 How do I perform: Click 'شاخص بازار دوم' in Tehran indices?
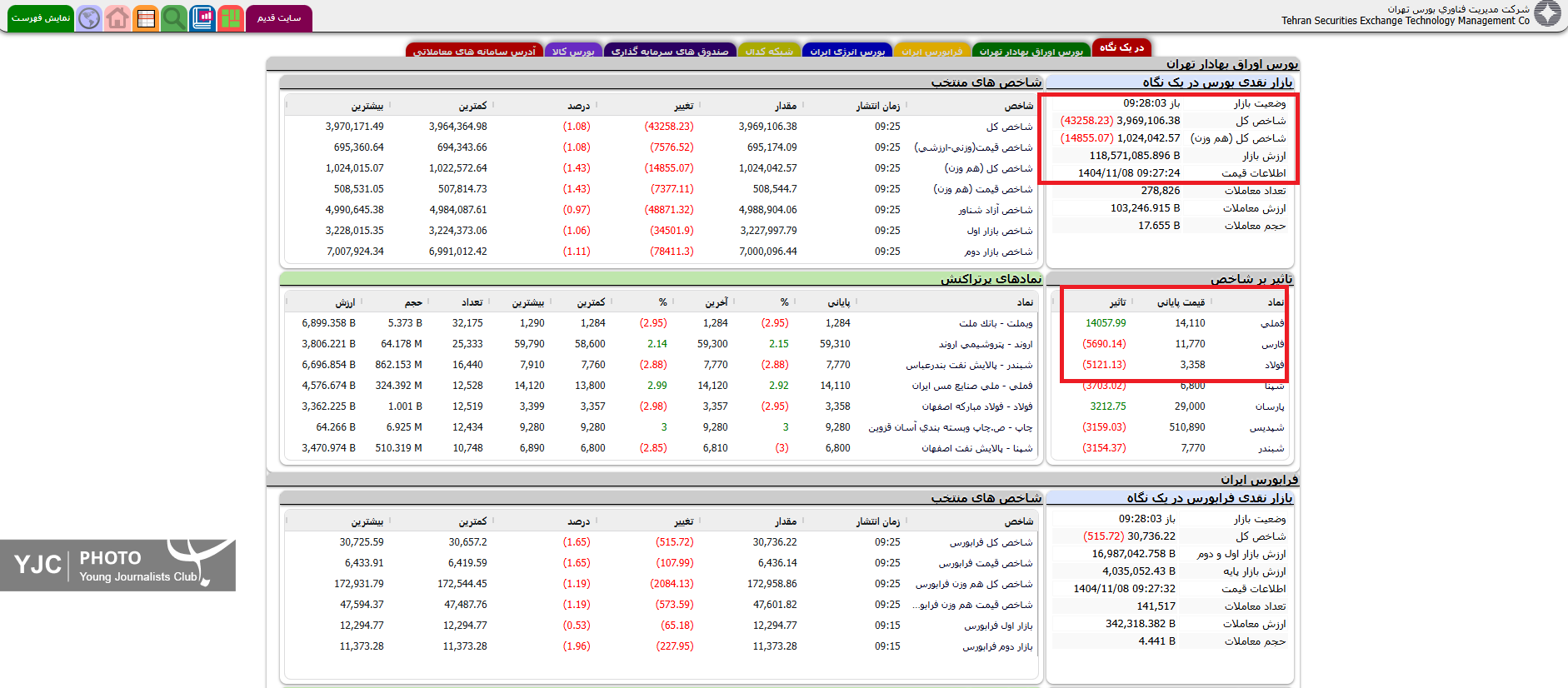pyautogui.click(x=999, y=252)
